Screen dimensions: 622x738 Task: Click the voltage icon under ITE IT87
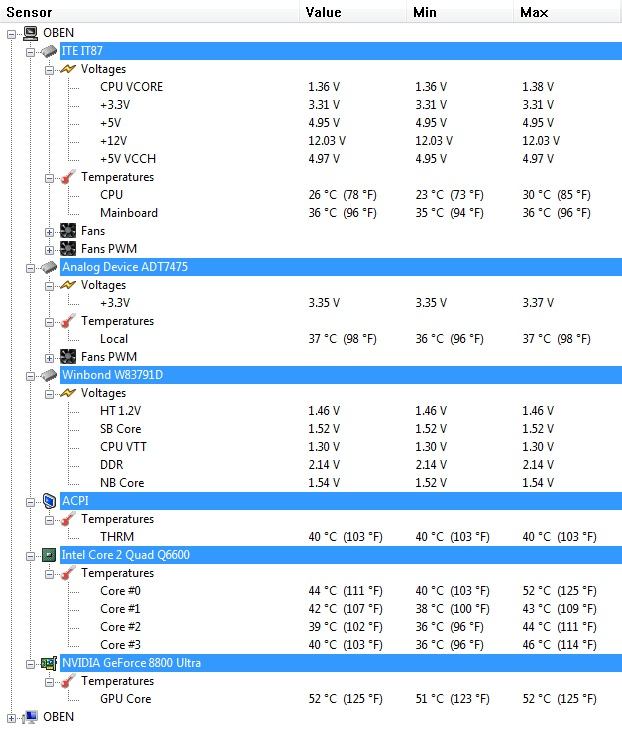(x=68, y=69)
